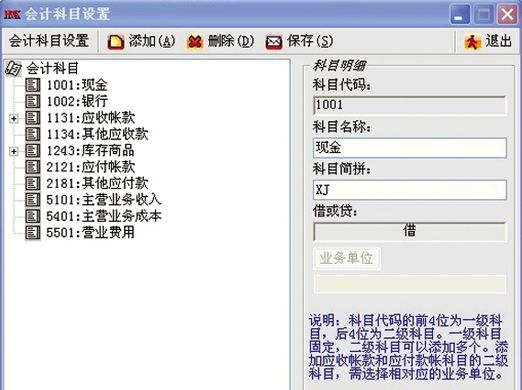The height and width of the screenshot is (390, 522).
Task: Select 5101:主营业务收入 account
Action: coord(104,200)
